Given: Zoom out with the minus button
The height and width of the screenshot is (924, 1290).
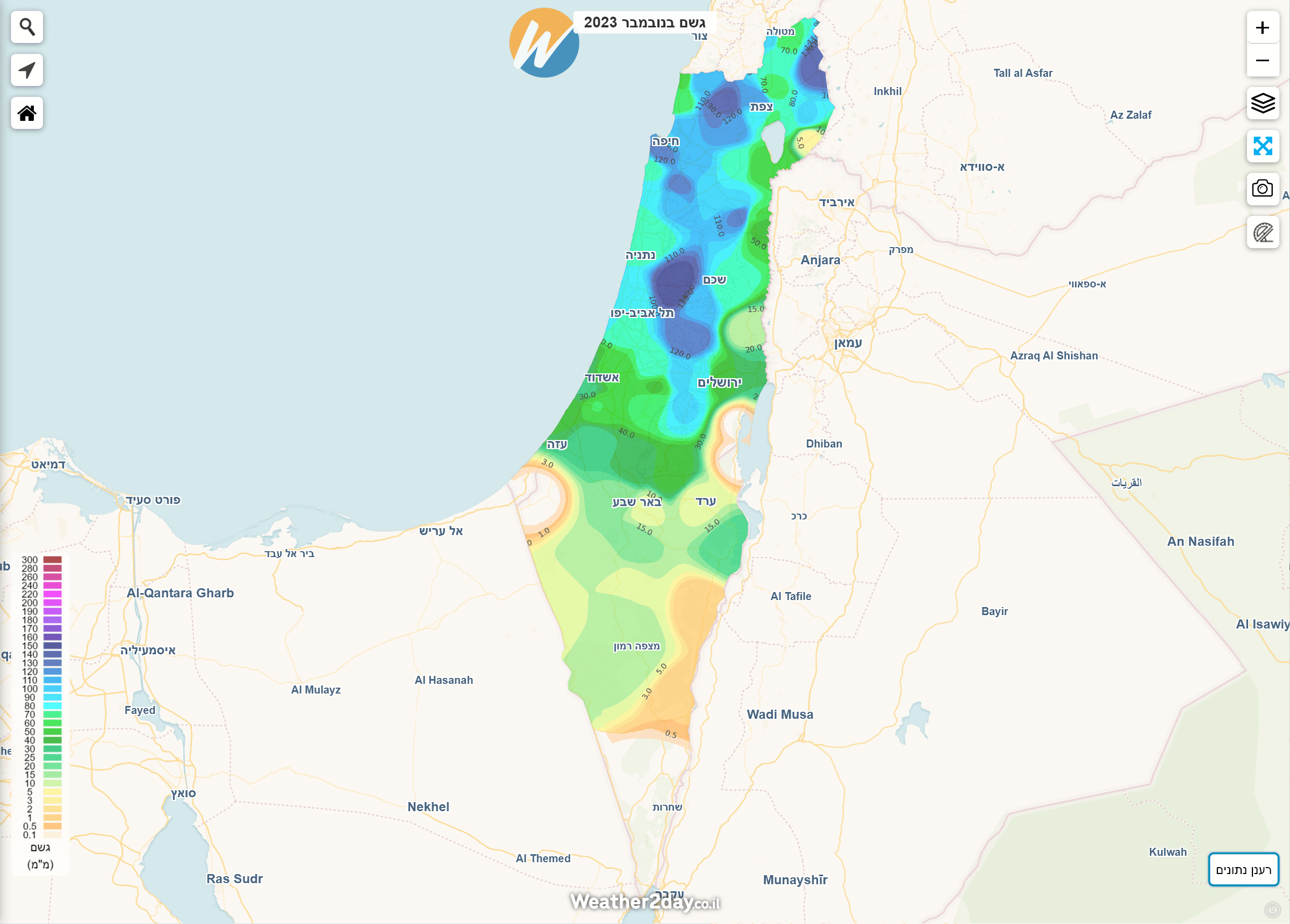Looking at the screenshot, I should pyautogui.click(x=1262, y=60).
